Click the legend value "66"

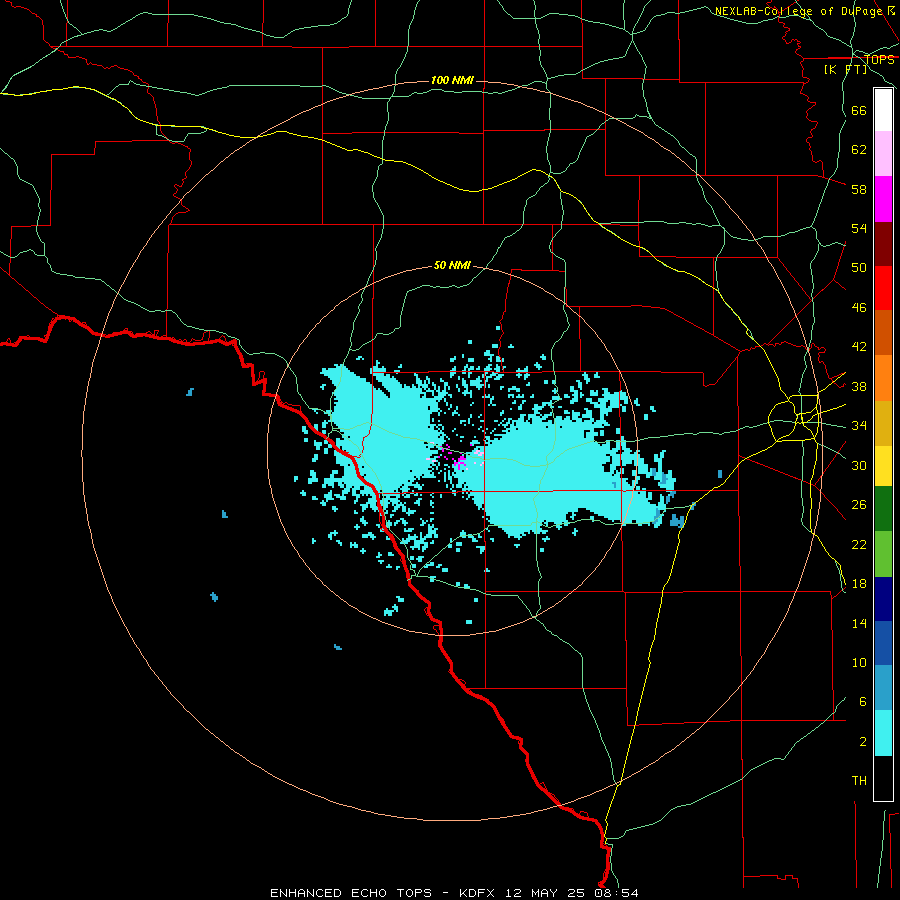click(859, 111)
